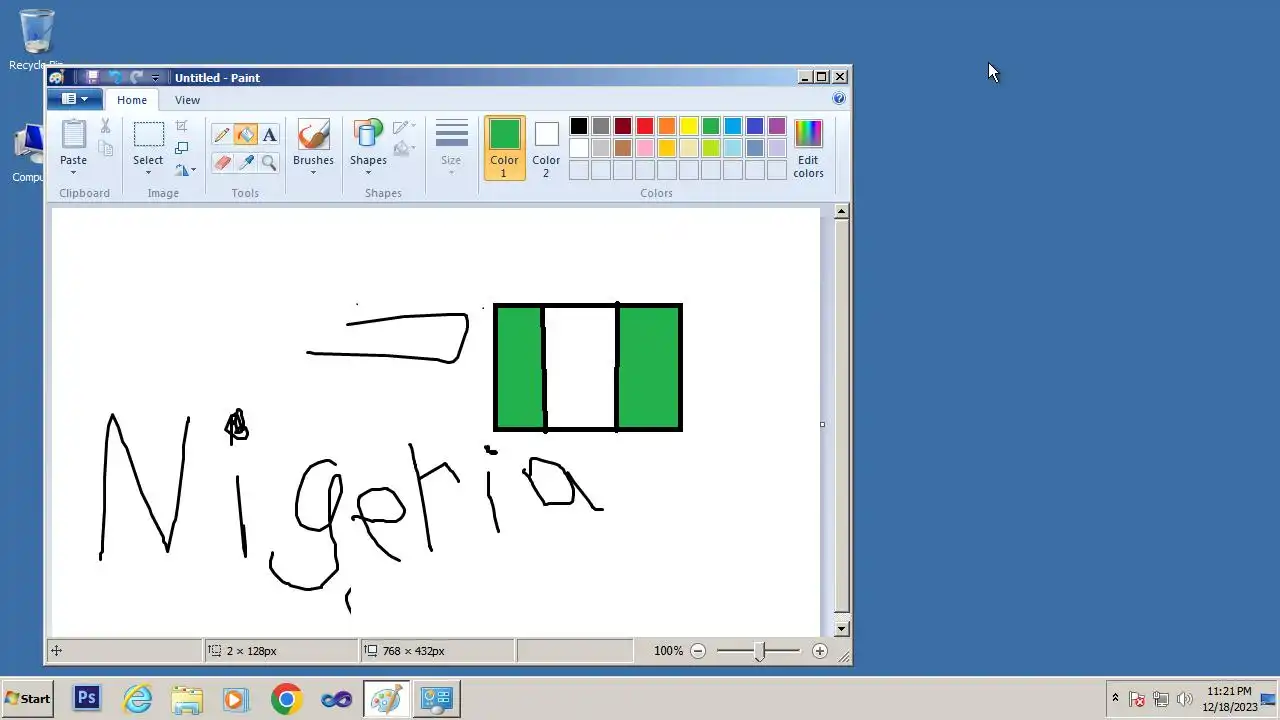This screenshot has width=1280, height=720.
Task: Click the Resize icon in Image group
Action: [x=181, y=148]
